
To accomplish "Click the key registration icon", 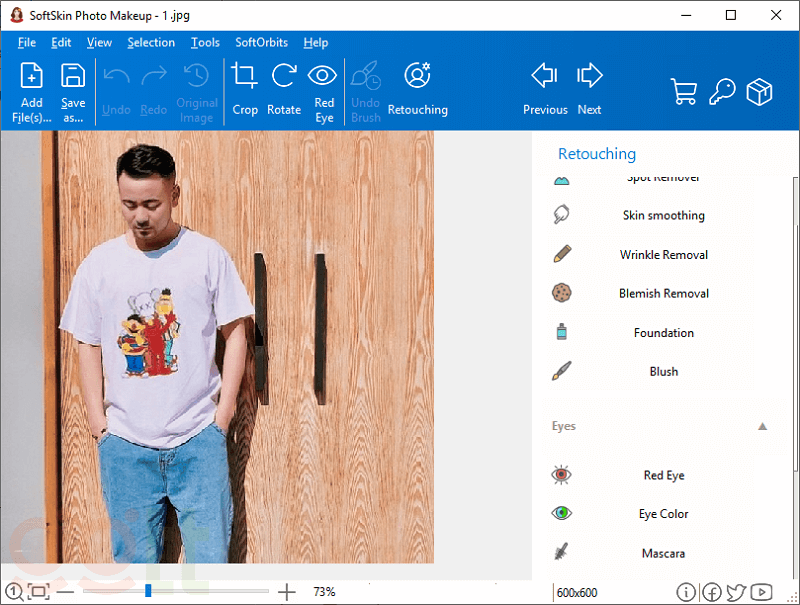I will point(722,92).
